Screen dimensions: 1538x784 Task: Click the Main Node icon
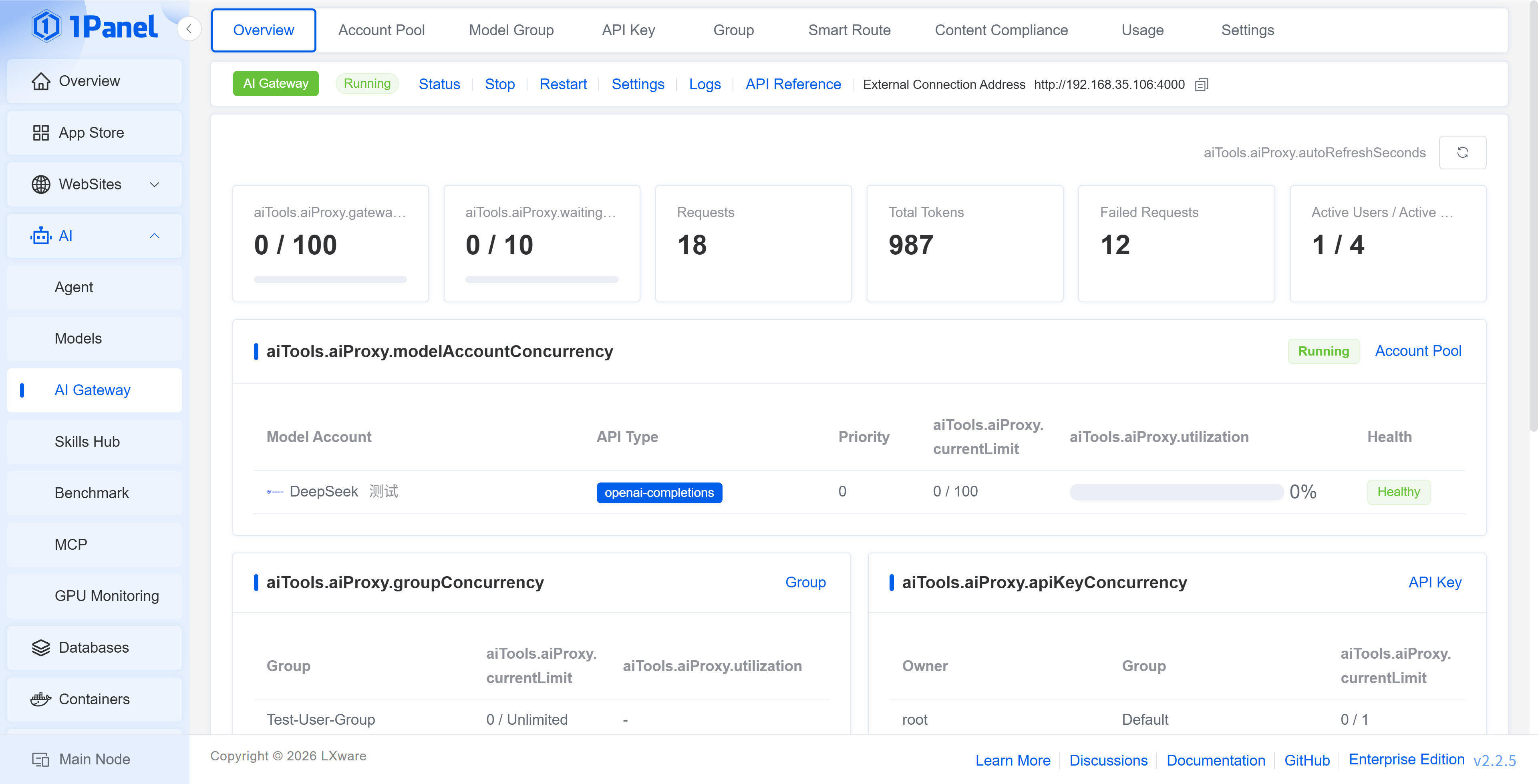pyautogui.click(x=40, y=760)
